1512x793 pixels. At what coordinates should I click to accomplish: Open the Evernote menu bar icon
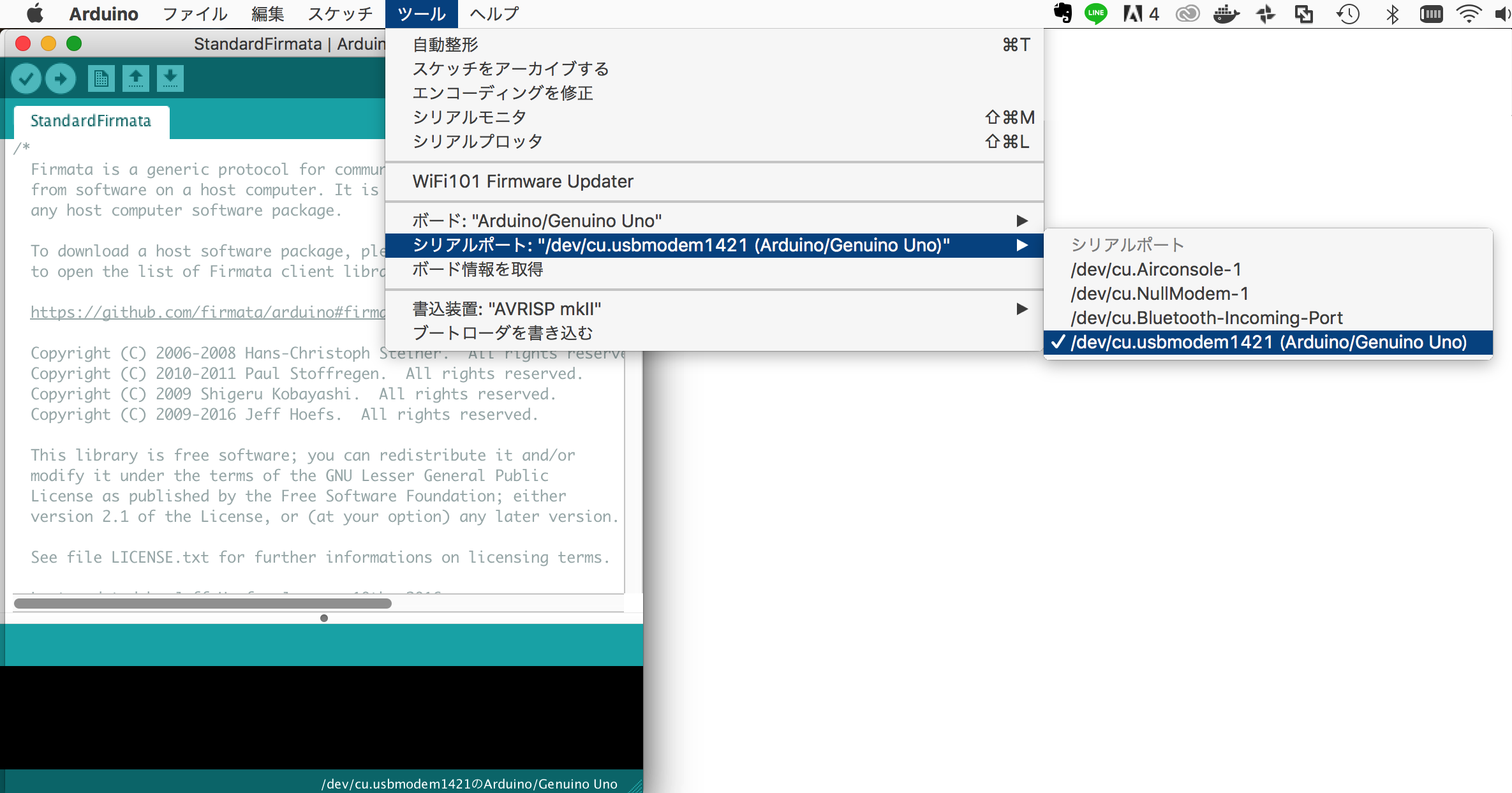tap(1063, 13)
